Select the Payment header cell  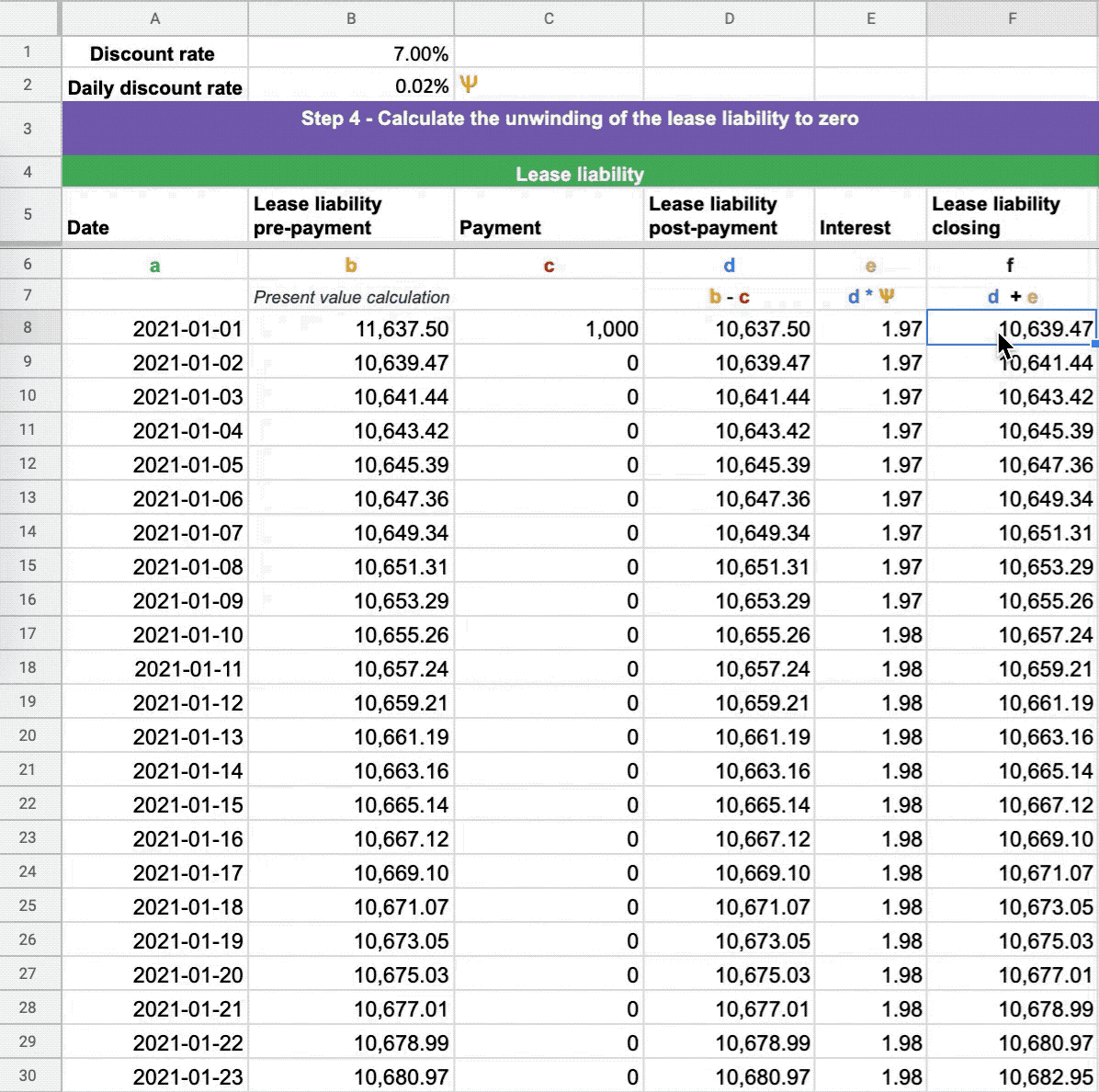(x=548, y=215)
